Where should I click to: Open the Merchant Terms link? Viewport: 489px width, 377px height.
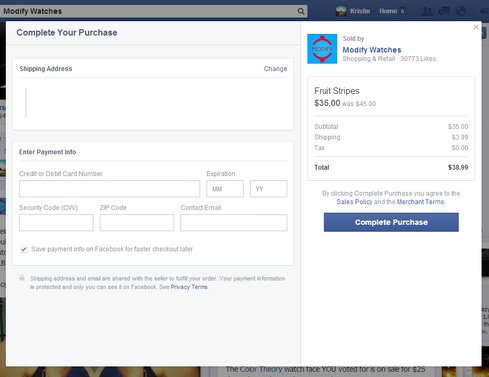[420, 202]
